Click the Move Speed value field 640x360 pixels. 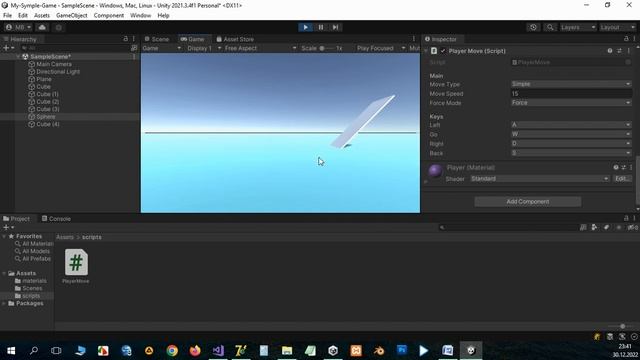pos(571,93)
